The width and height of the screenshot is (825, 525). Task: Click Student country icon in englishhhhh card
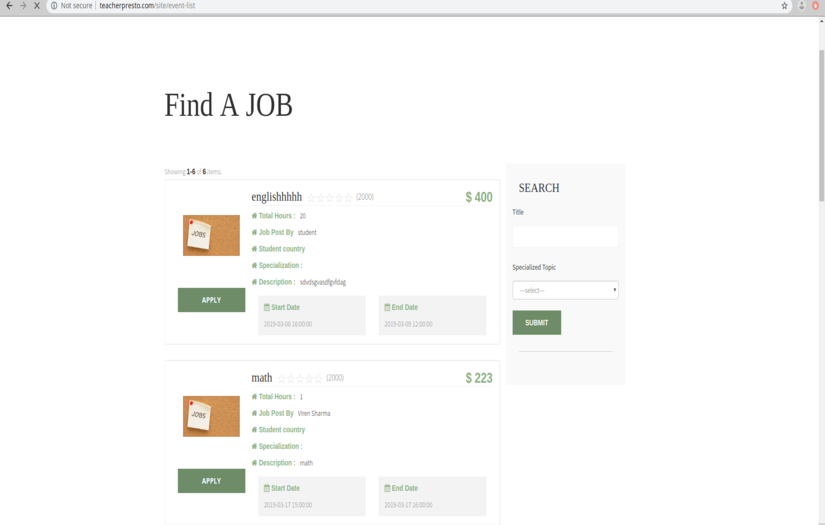pos(254,249)
